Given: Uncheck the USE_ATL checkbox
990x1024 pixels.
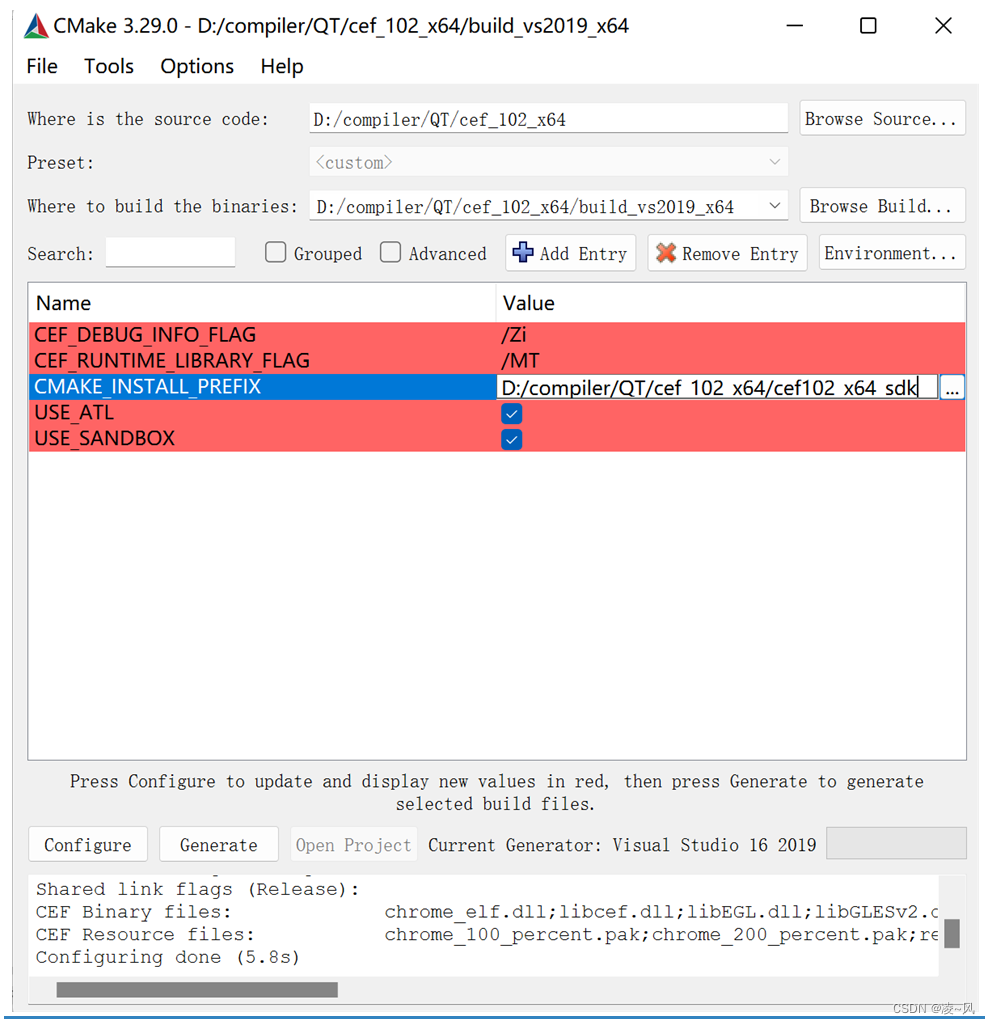Looking at the screenshot, I should click(x=511, y=413).
